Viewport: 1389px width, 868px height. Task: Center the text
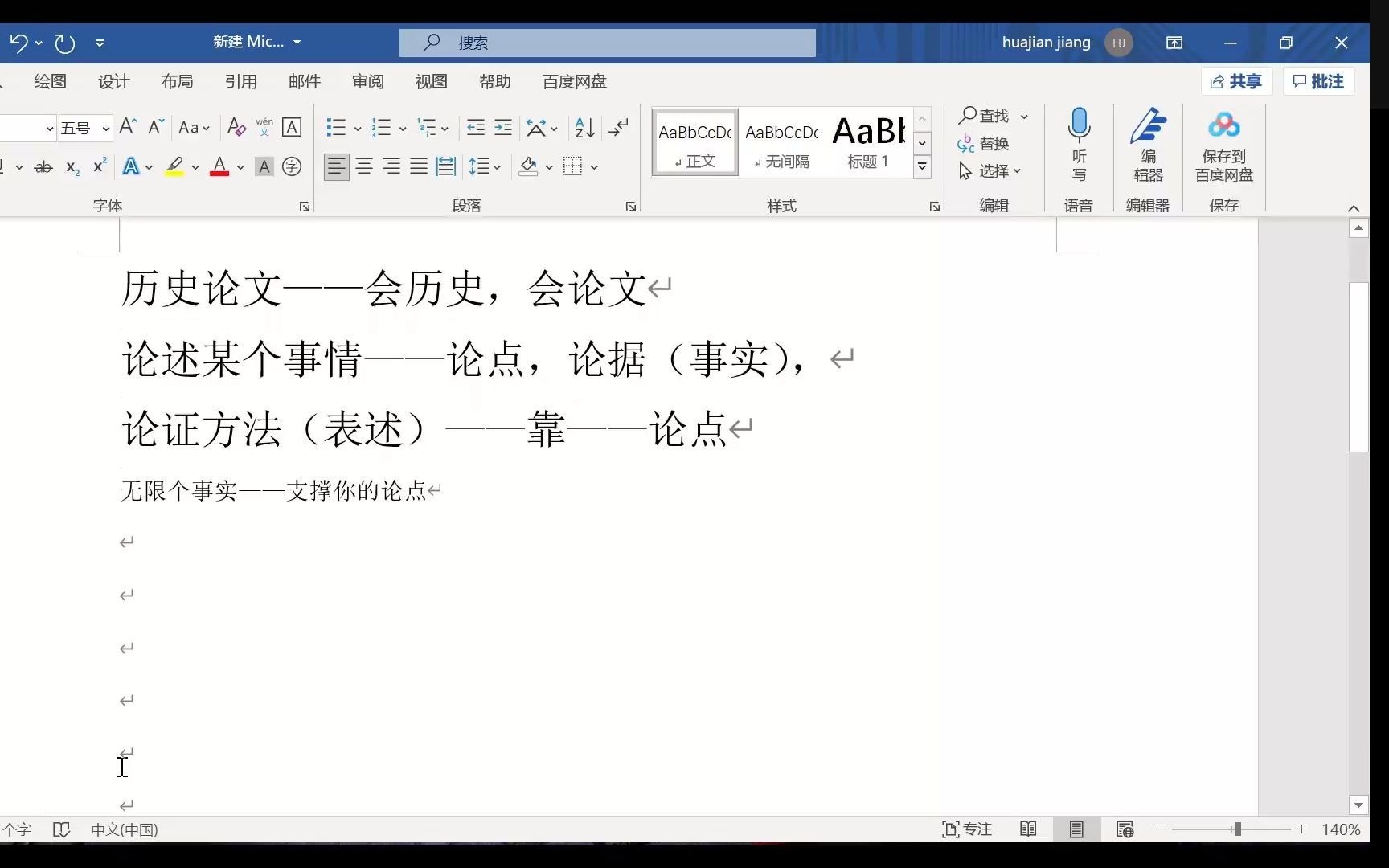364,166
